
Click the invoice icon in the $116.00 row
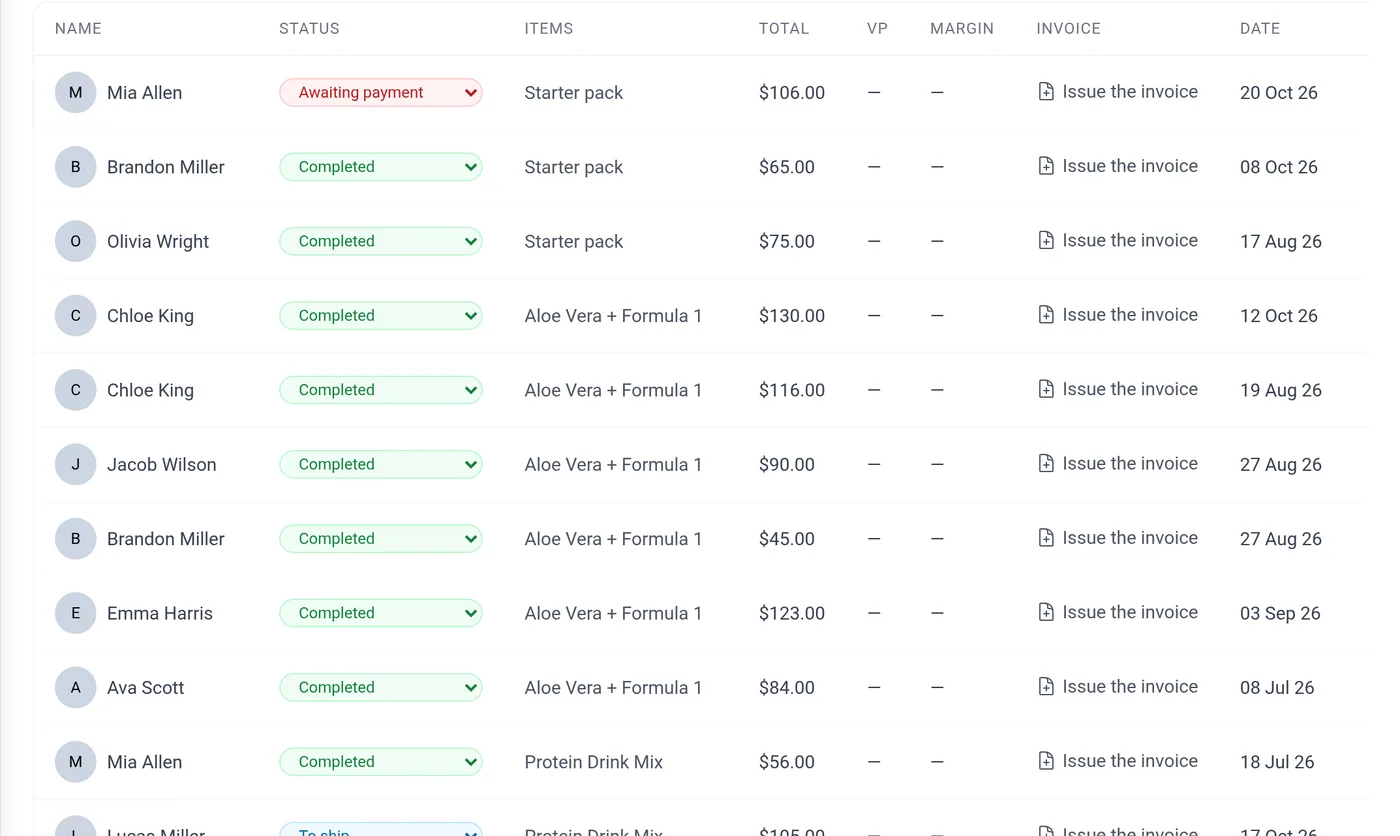tap(1046, 389)
